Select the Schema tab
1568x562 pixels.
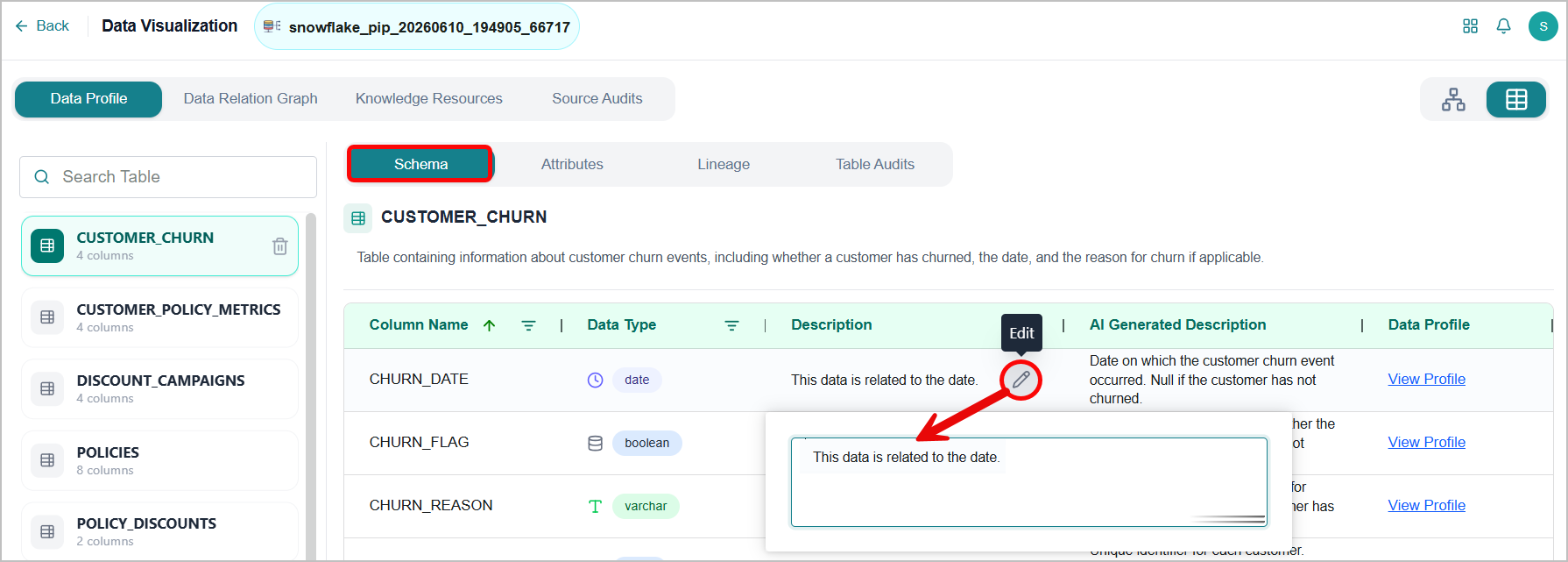pyautogui.click(x=420, y=164)
